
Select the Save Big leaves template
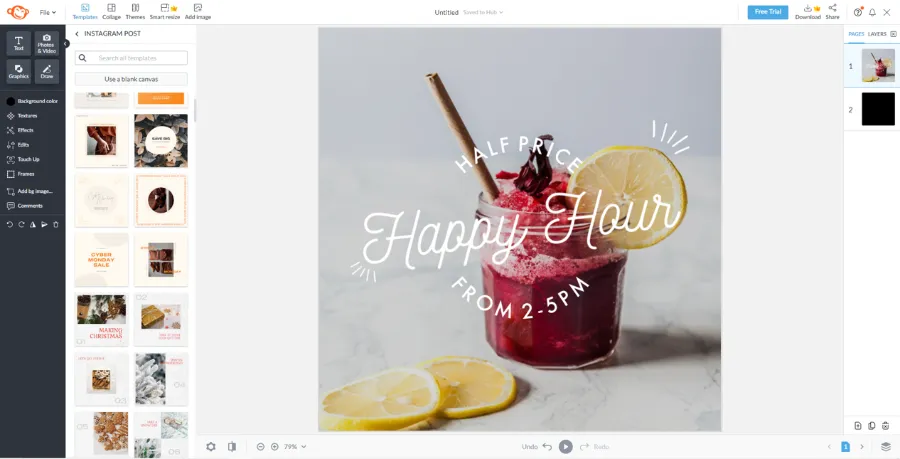coord(161,141)
